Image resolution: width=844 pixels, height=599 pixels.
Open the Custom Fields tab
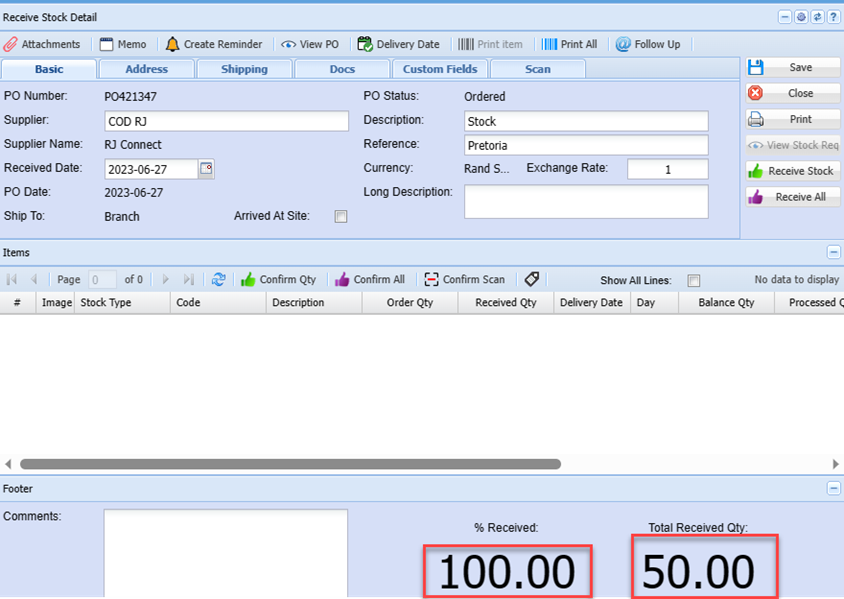click(440, 69)
